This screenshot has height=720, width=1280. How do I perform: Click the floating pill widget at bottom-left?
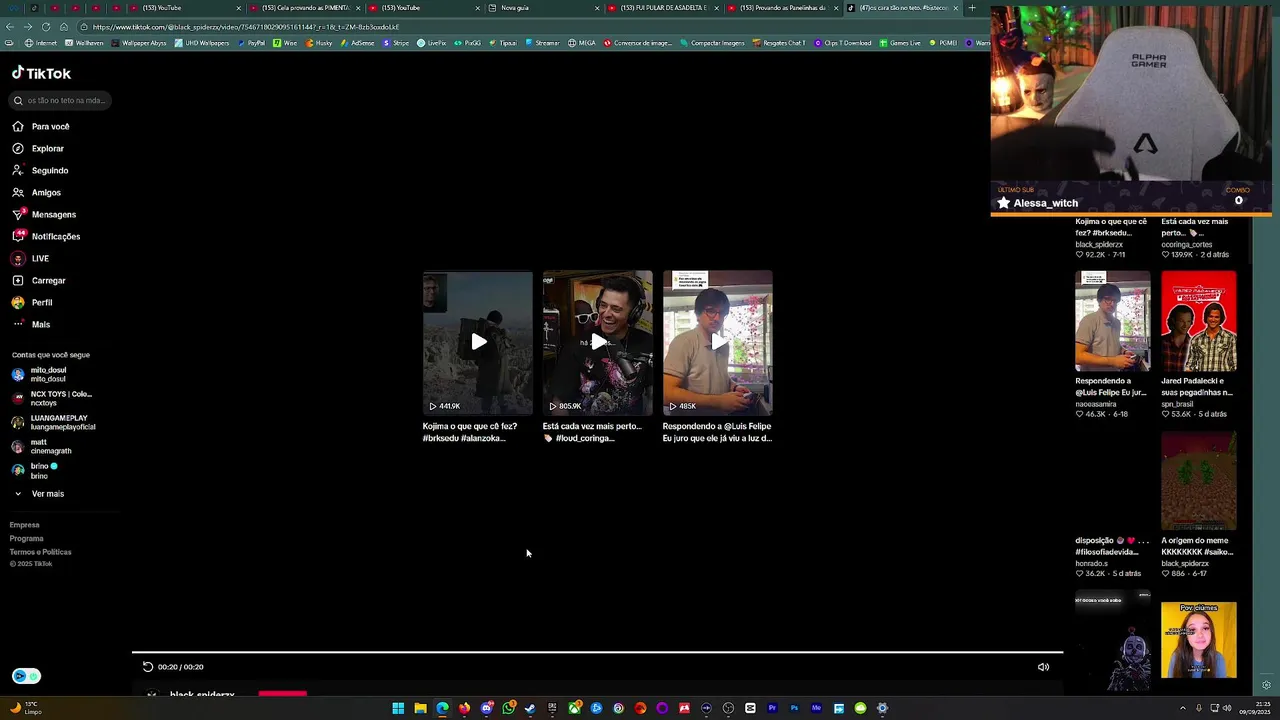[26, 676]
